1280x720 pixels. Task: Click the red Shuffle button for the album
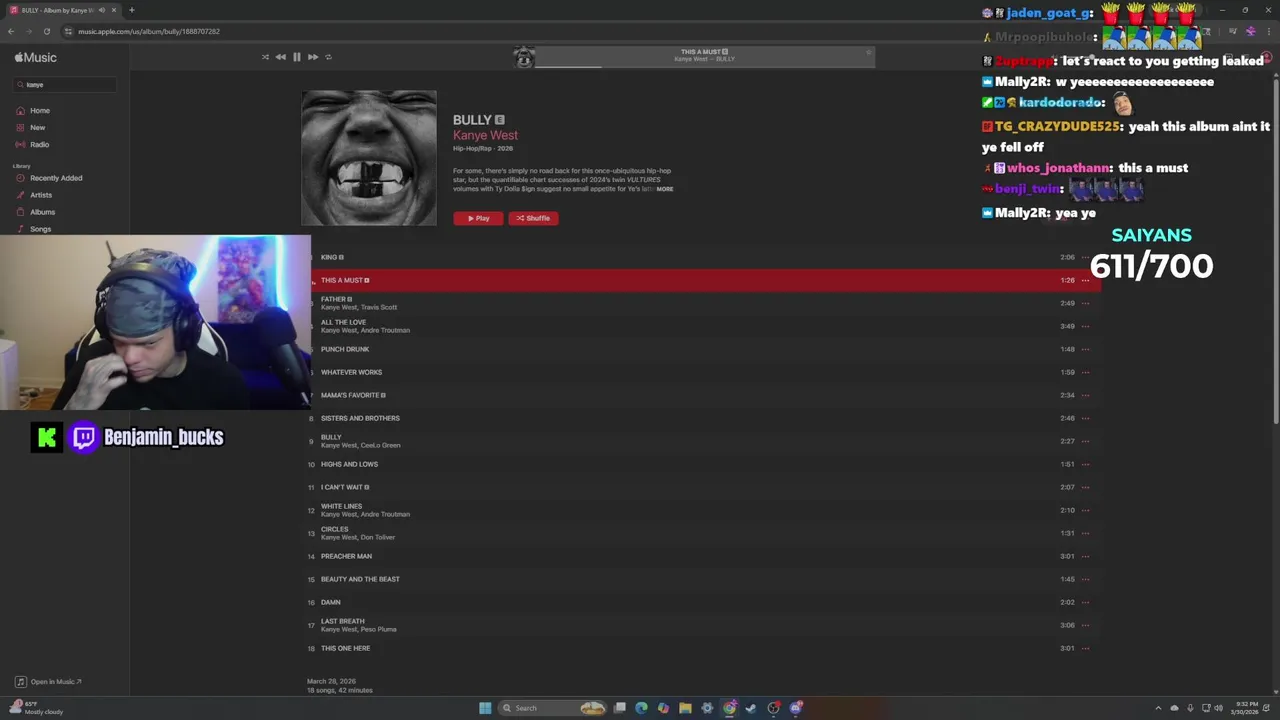533,218
